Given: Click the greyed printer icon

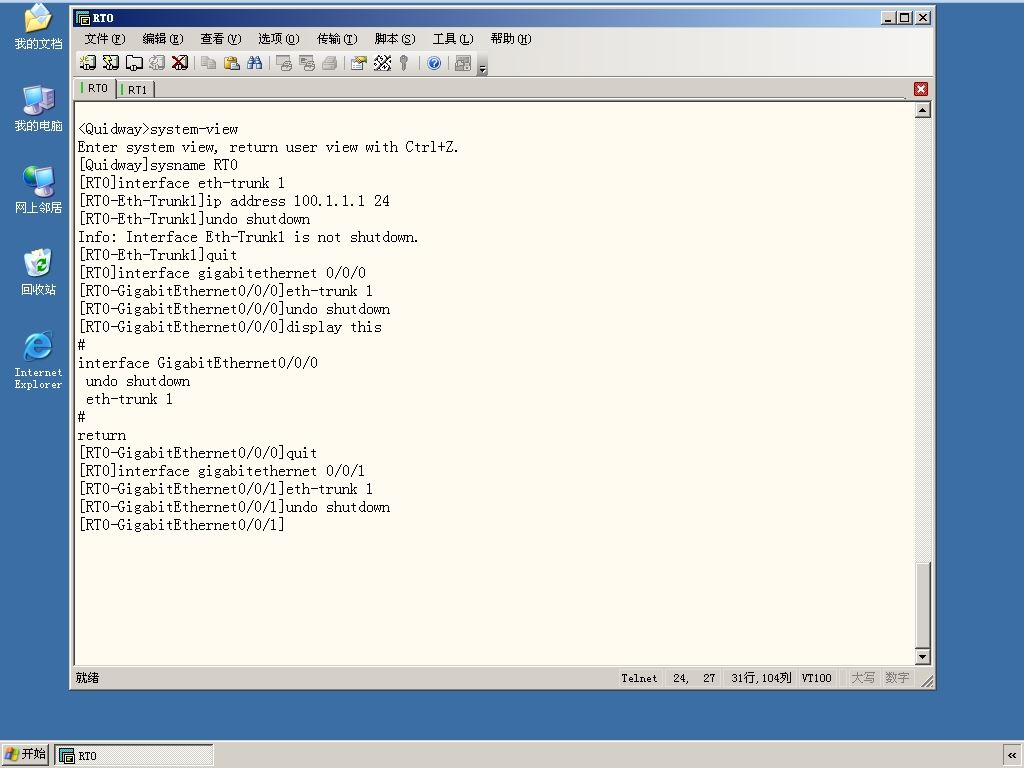Looking at the screenshot, I should coord(330,63).
